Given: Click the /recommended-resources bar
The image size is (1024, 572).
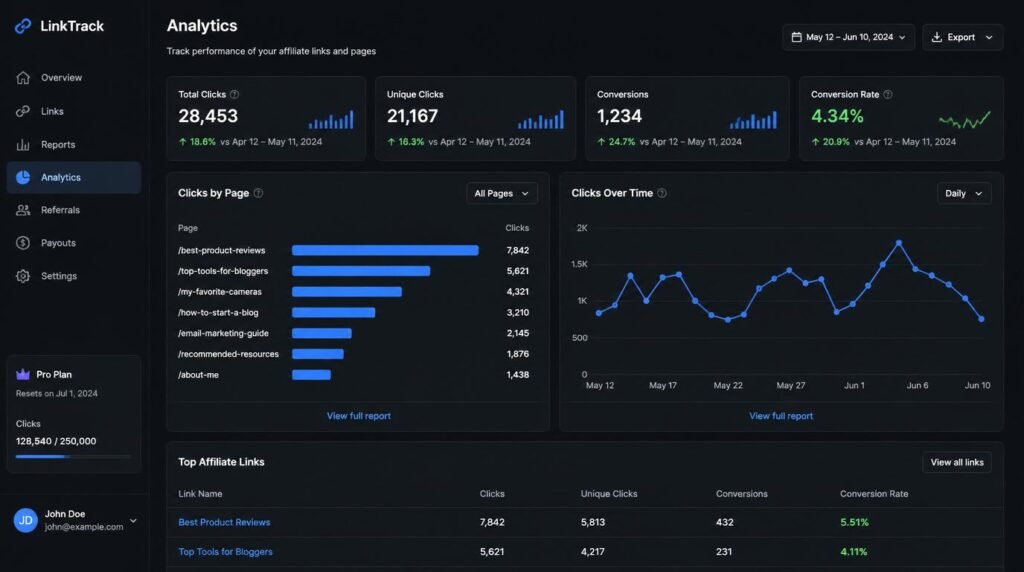Looking at the screenshot, I should pos(318,354).
